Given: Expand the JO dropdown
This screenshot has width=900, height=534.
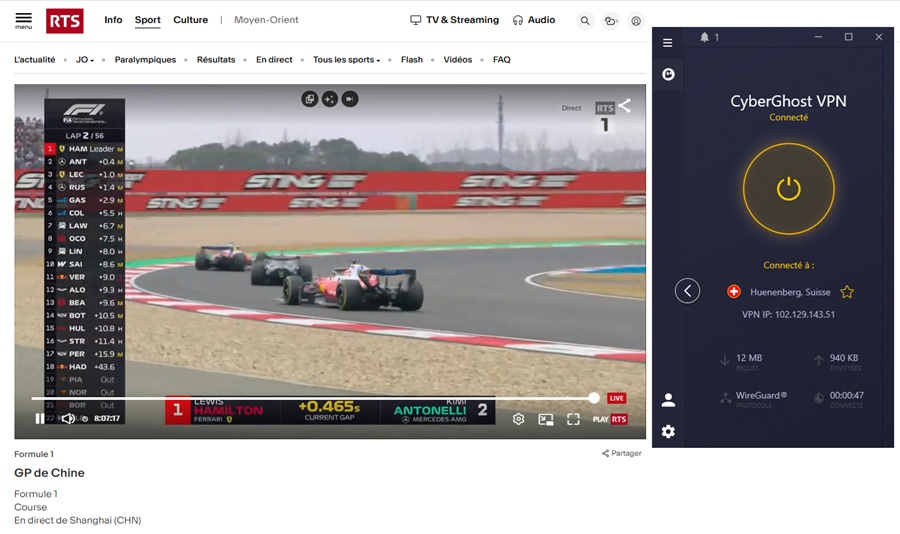Looking at the screenshot, I should click(85, 59).
